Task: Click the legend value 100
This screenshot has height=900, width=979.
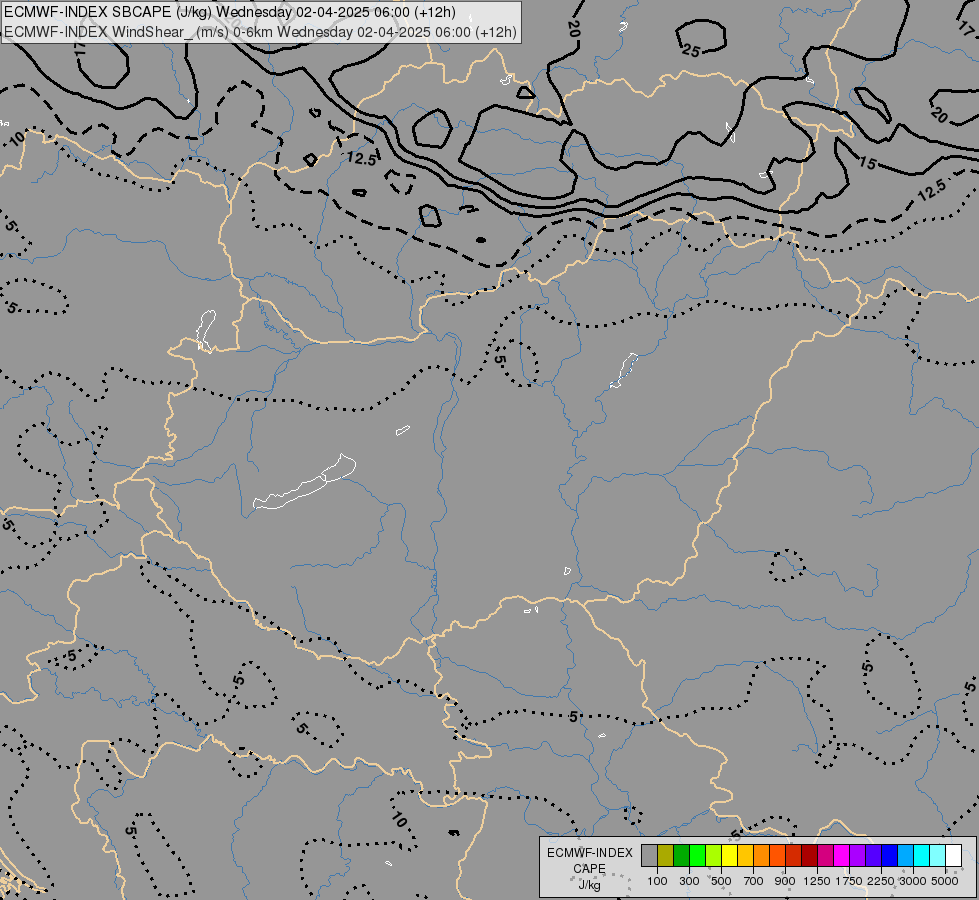Action: point(657,881)
